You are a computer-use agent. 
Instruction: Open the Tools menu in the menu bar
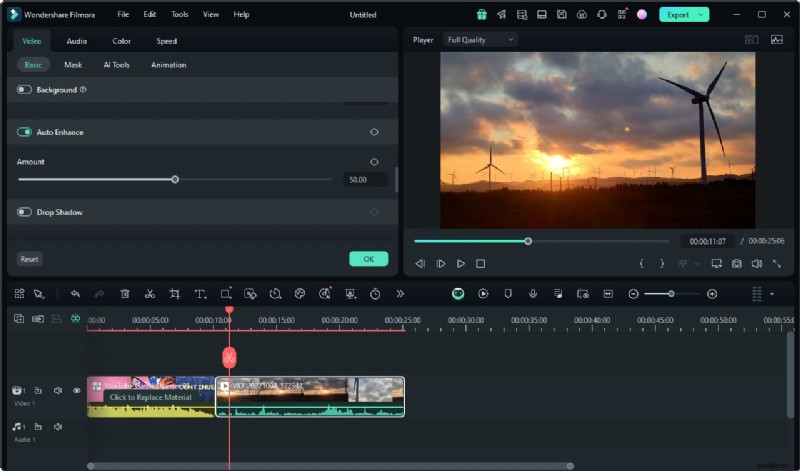coord(179,15)
